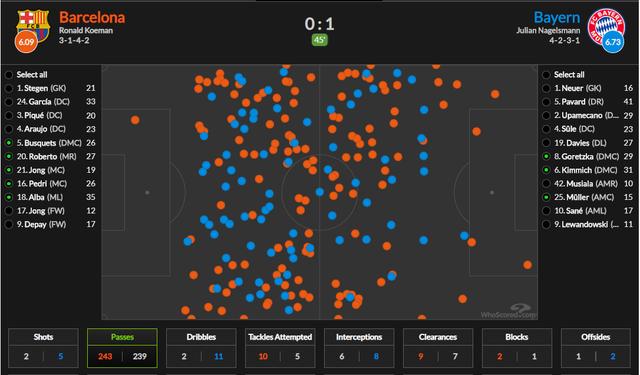The height and width of the screenshot is (375, 640).
Task: Switch to the Offsides tab
Action: [x=596, y=348]
